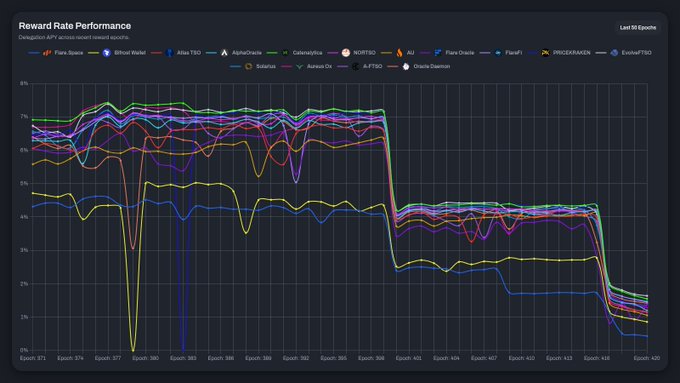Click the 7% y-axis label
This screenshot has width=680, height=383.
click(x=24, y=117)
